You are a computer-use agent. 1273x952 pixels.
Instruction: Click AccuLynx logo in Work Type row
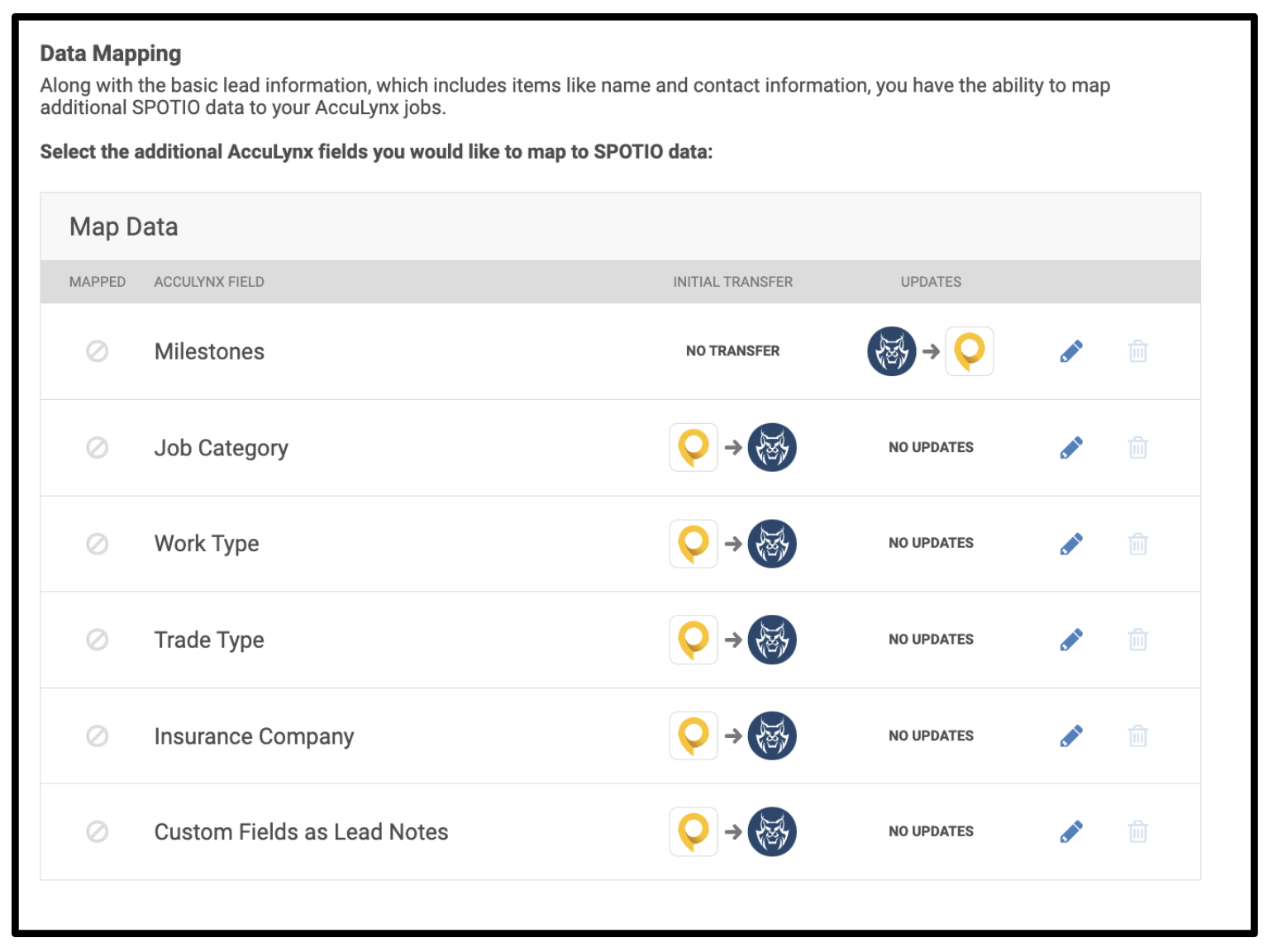coord(772,543)
